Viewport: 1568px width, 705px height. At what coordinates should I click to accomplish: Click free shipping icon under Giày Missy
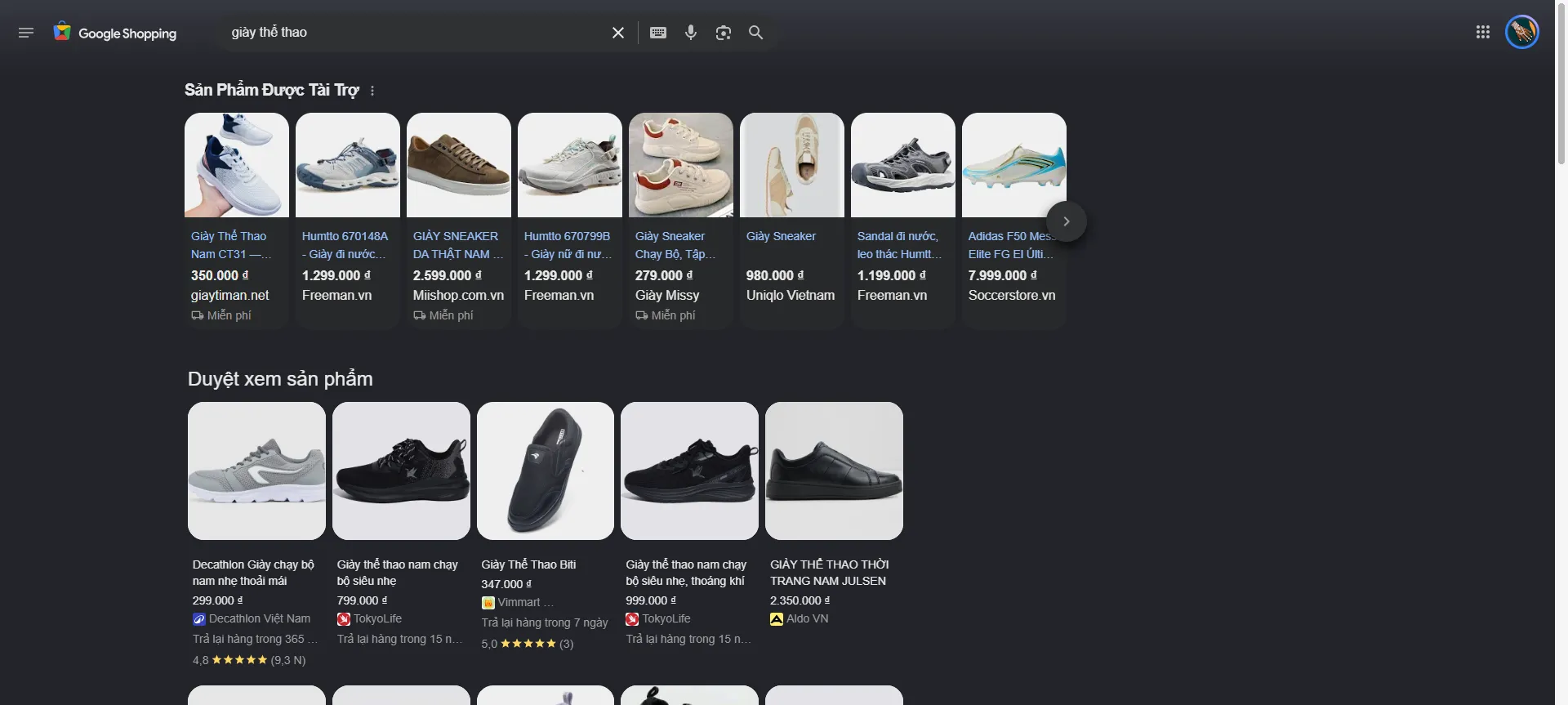tap(642, 315)
